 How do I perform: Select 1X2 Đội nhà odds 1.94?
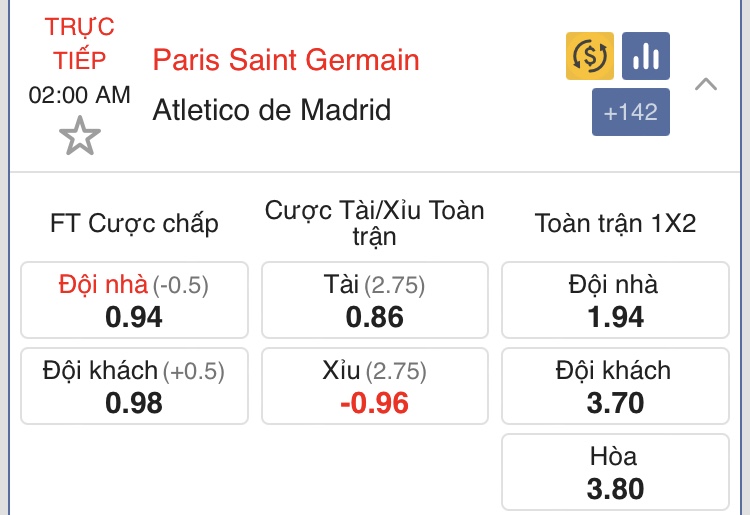click(615, 300)
